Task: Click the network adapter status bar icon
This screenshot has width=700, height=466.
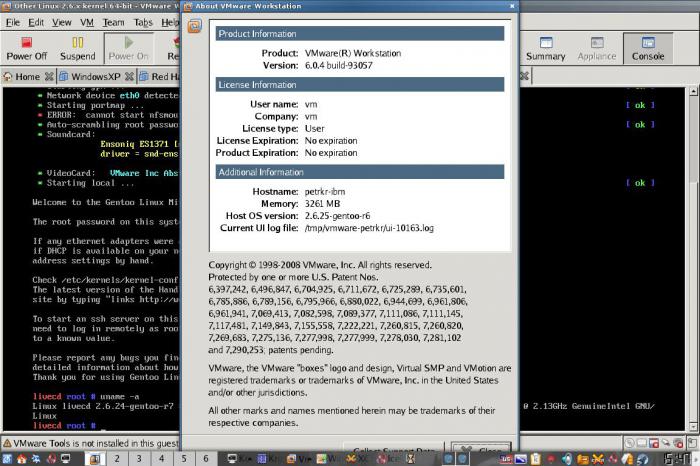Action: click(x=666, y=443)
